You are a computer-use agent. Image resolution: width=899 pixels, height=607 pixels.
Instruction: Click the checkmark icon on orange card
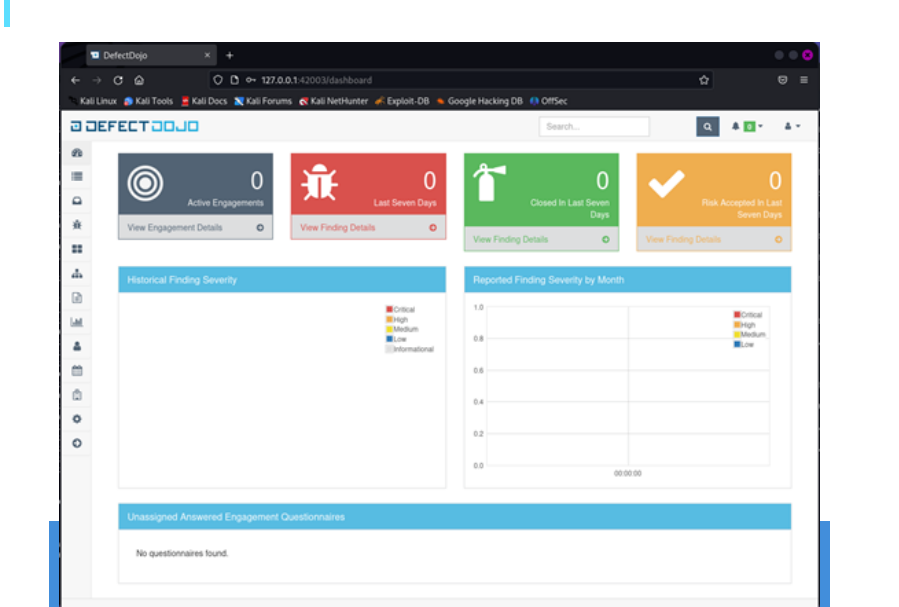click(666, 184)
